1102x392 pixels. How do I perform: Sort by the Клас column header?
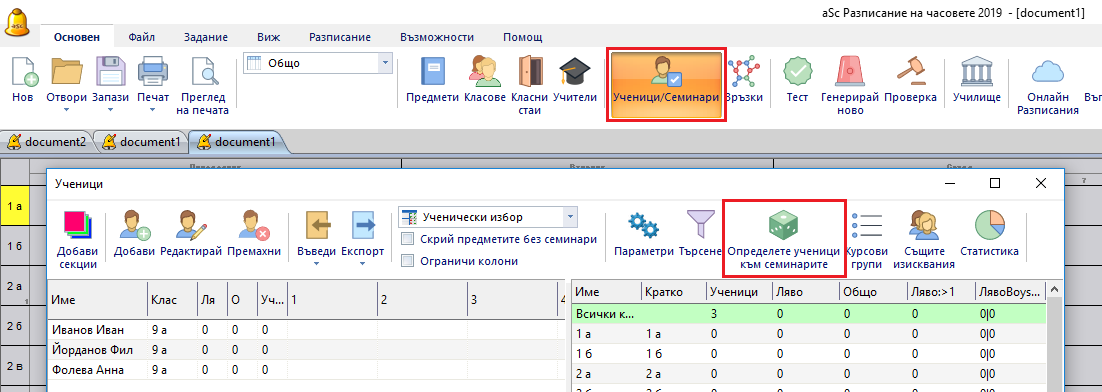(172, 300)
